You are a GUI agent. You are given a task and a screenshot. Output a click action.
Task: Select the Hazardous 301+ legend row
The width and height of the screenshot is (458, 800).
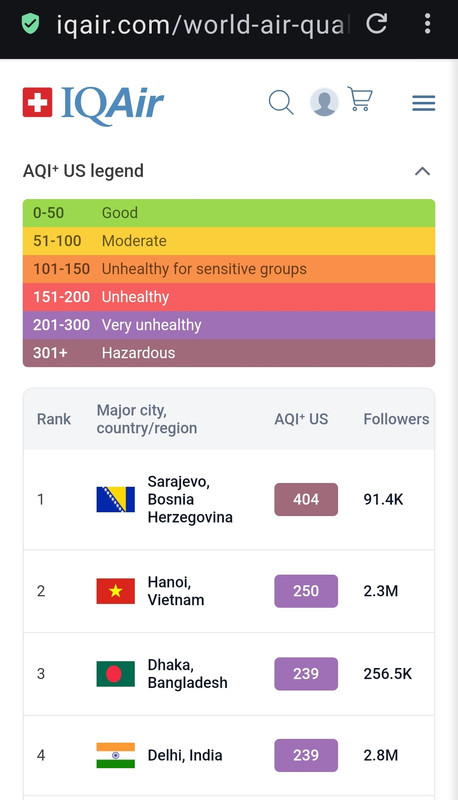(229, 353)
